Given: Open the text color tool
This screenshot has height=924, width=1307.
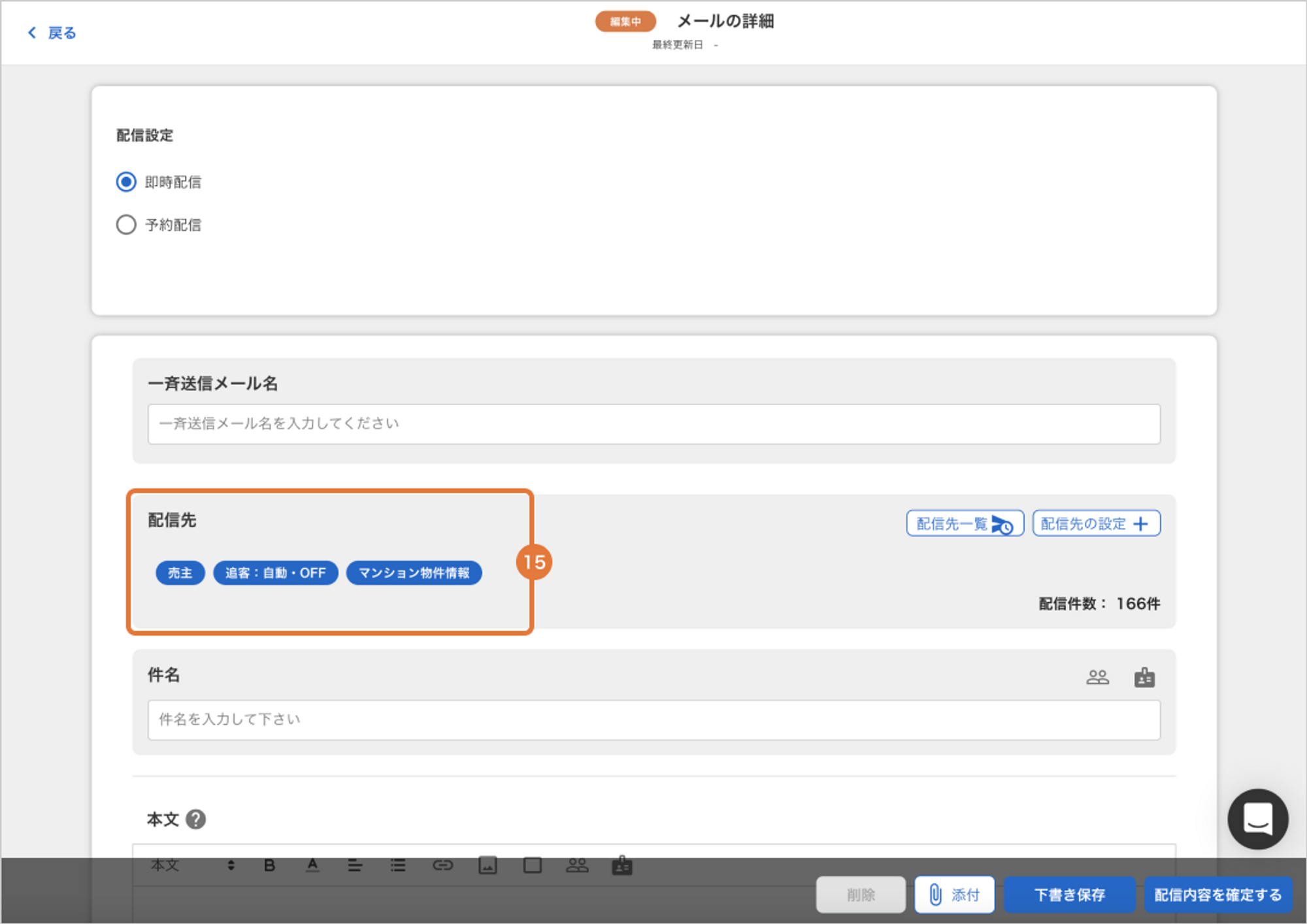Looking at the screenshot, I should coord(312,866).
